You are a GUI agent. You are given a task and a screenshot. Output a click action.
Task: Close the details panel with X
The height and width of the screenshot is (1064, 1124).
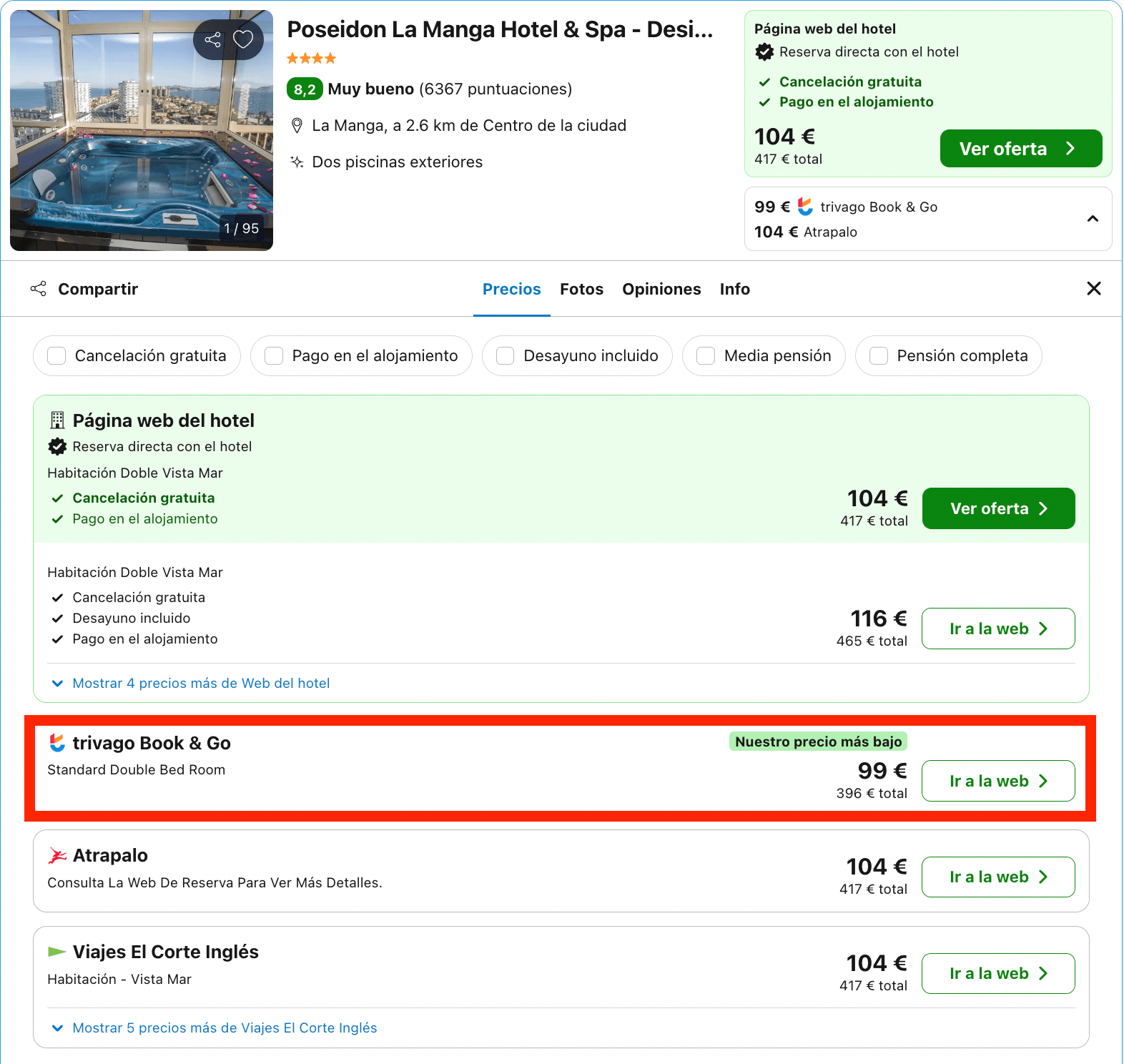[1093, 288]
